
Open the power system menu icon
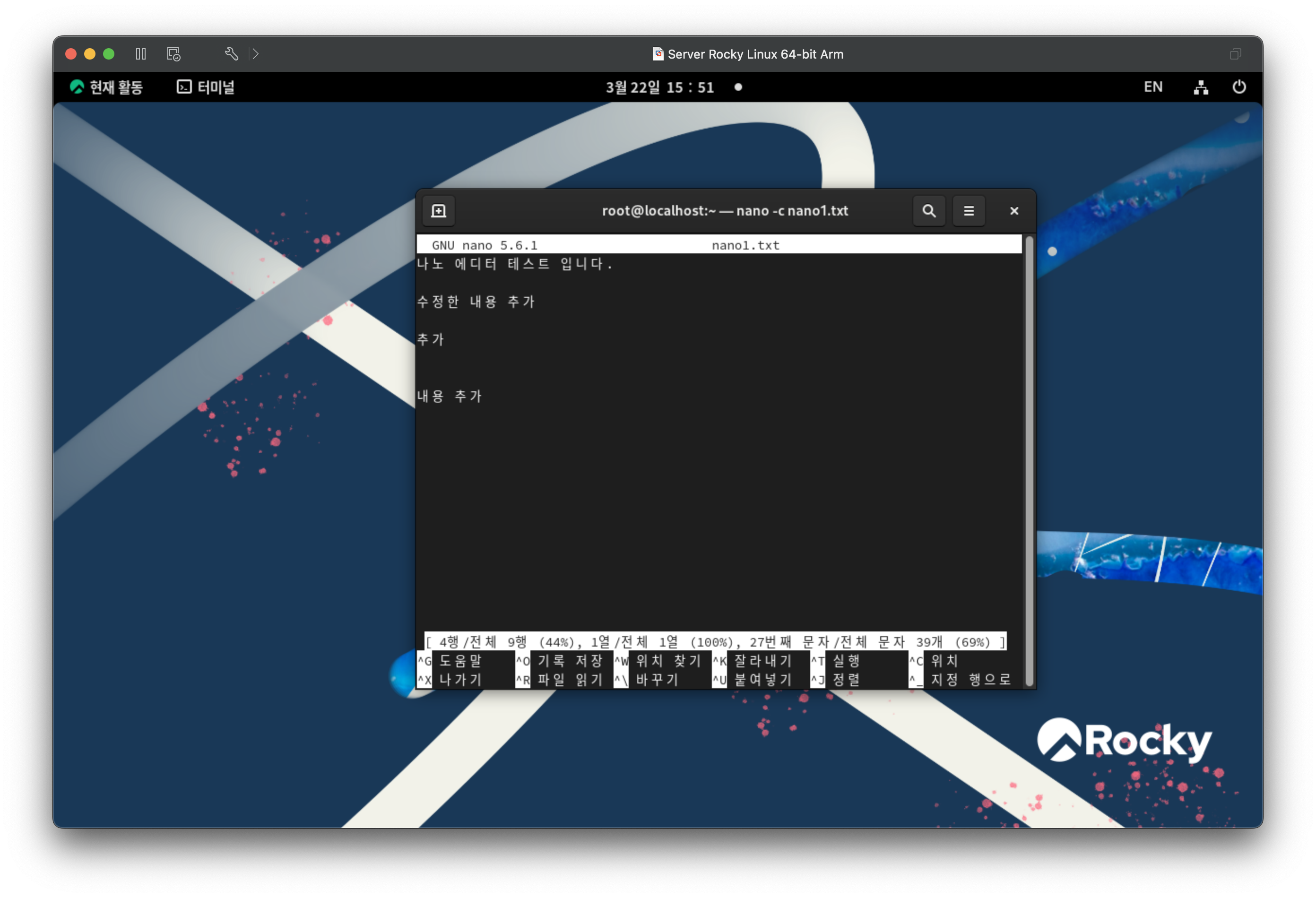click(1238, 87)
